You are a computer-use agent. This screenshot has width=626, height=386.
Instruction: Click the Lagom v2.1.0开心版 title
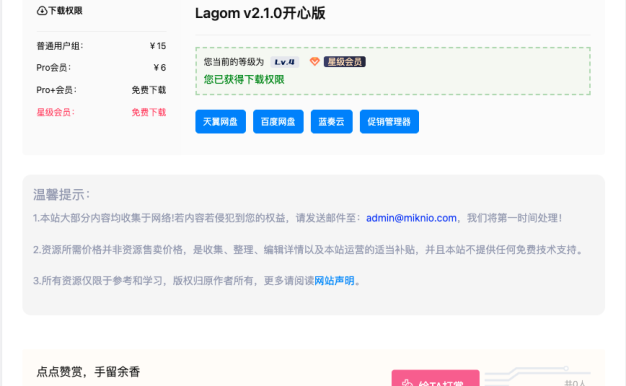(260, 13)
